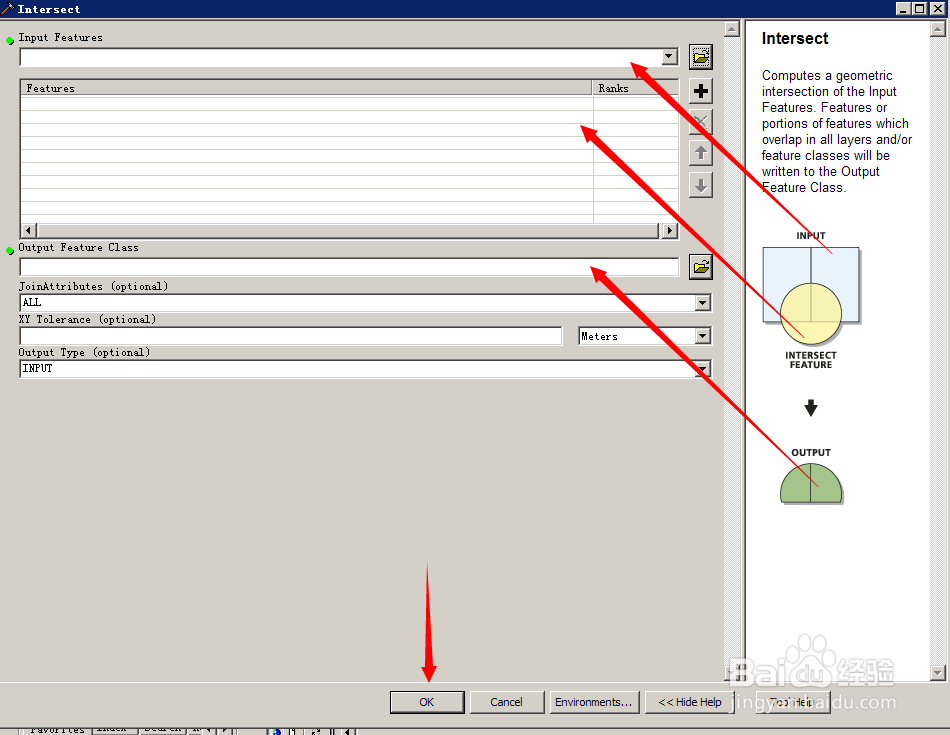Open the Meters units dropdown
This screenshot has height=735, width=950.
tap(703, 336)
